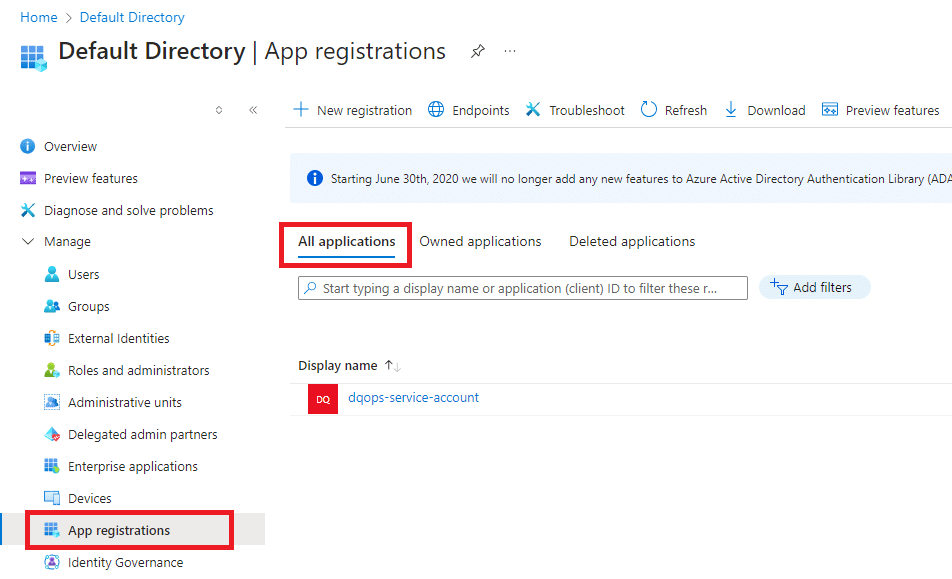Click the New registration plus icon
952x579 pixels.
point(301,109)
